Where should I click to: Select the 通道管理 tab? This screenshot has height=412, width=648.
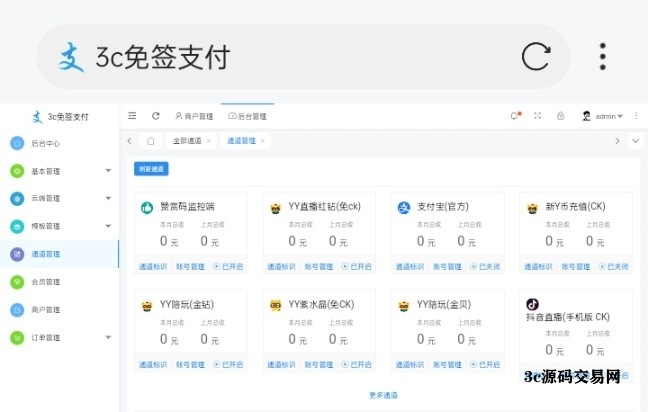(242, 141)
